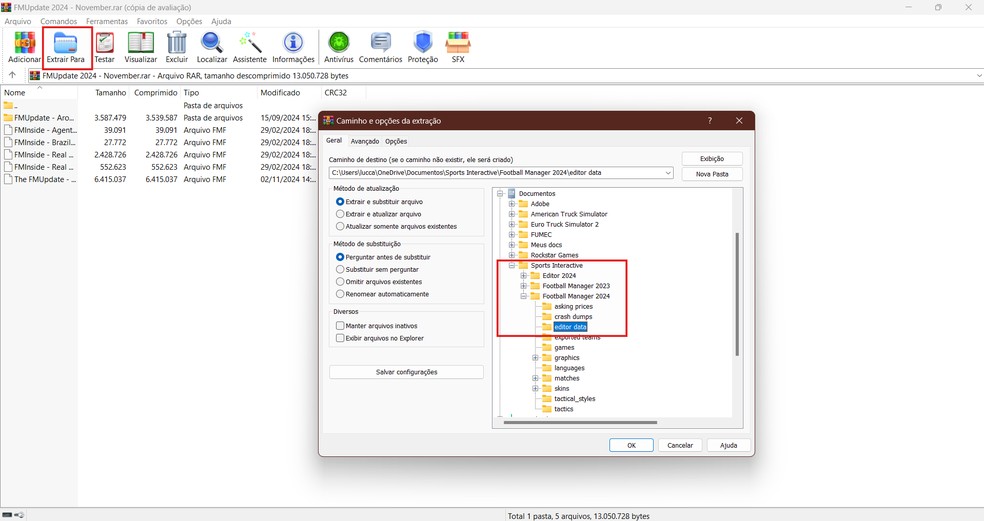Screen dimensions: 984x521
Task: Click the SFX toolbar icon
Action: (x=460, y=46)
